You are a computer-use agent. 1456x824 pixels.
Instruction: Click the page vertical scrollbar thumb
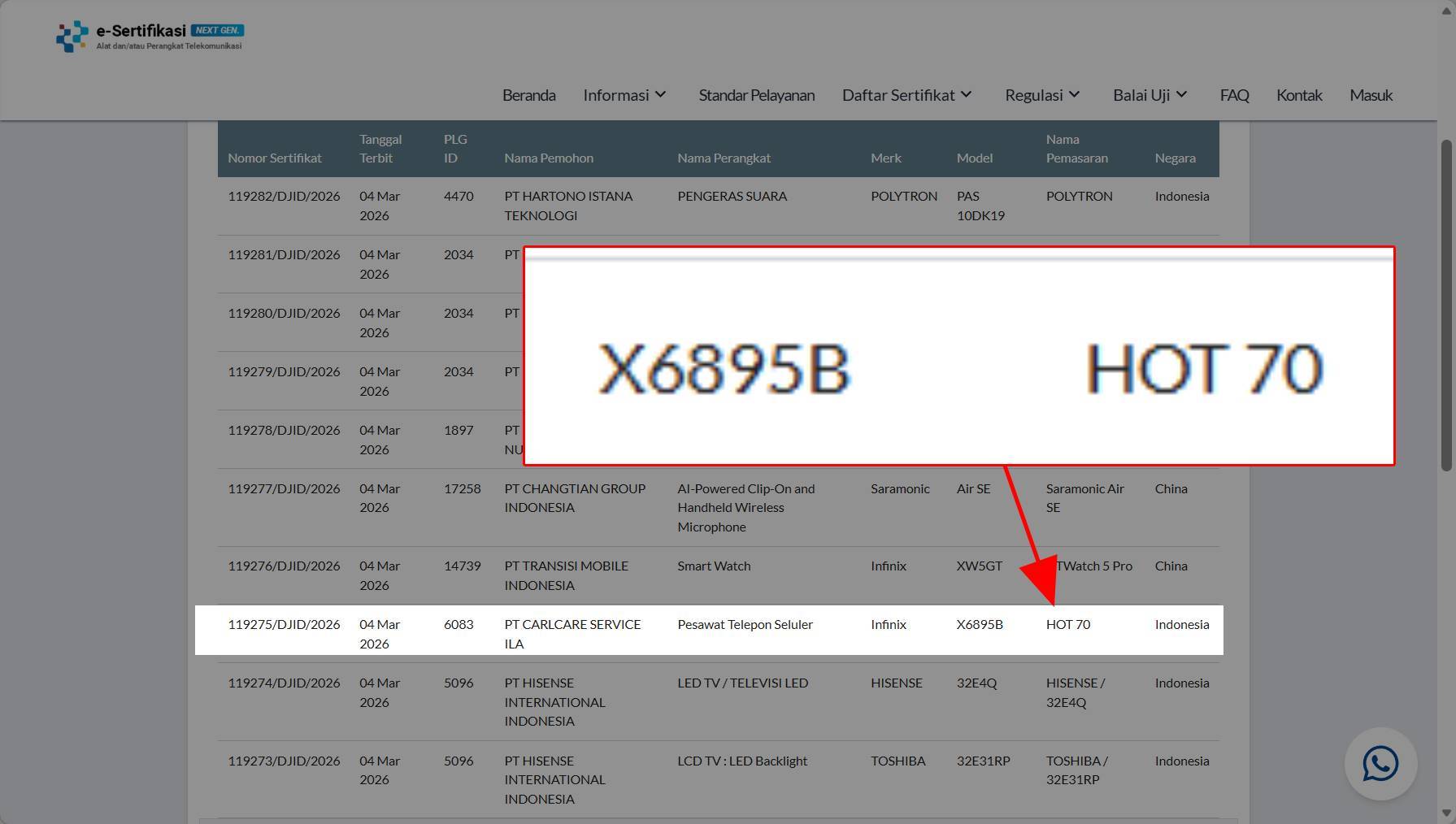tap(1446, 305)
